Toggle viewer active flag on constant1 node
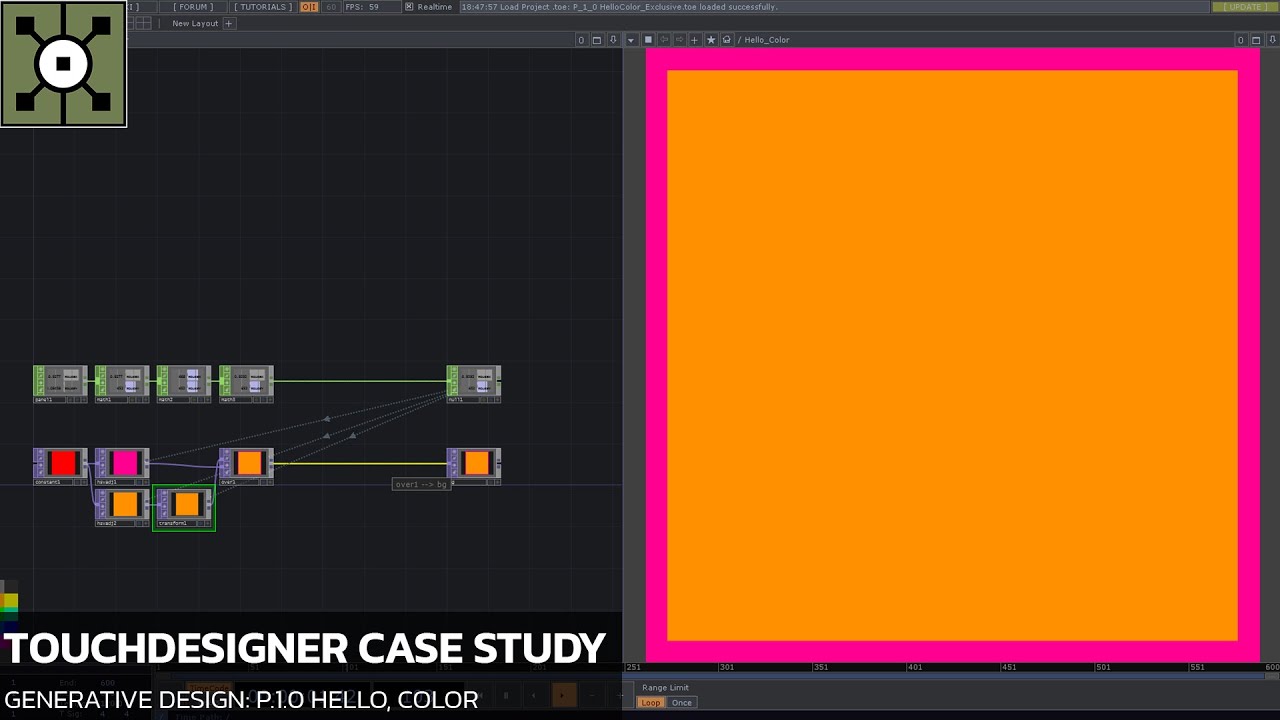Viewport: 1280px width, 720px height. click(x=83, y=482)
